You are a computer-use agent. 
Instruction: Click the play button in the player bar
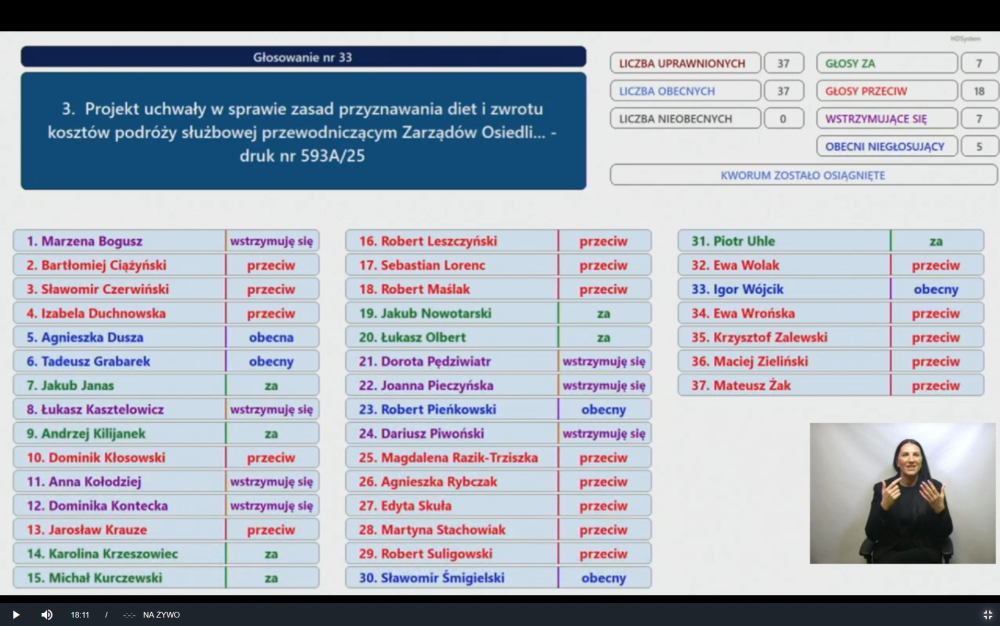click(x=16, y=615)
